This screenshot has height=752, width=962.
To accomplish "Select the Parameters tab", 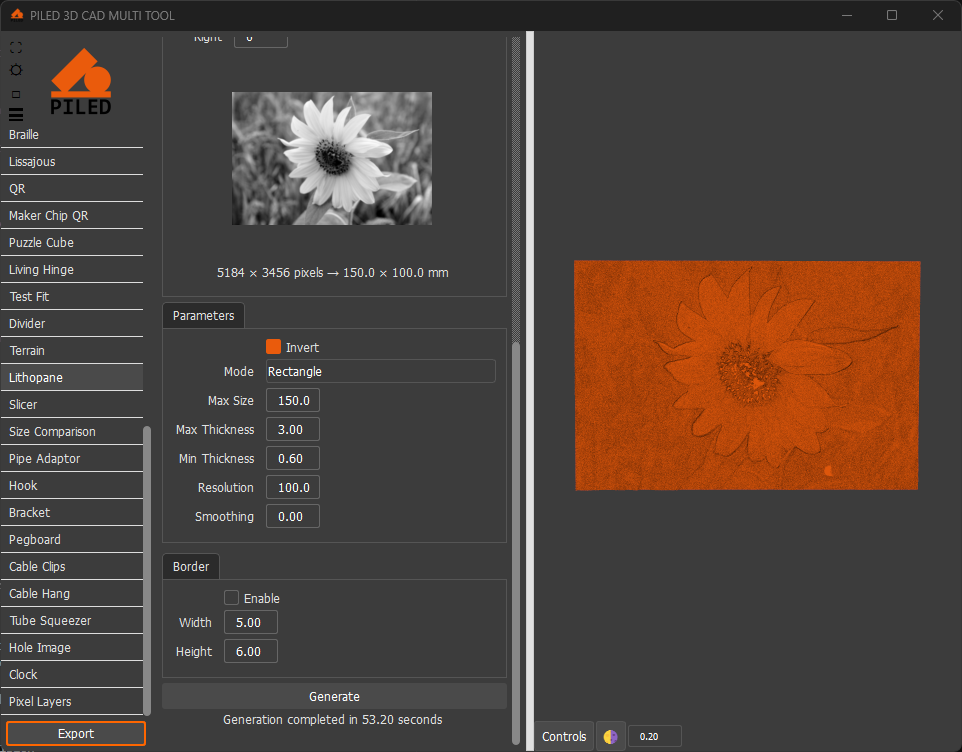I will coord(203,316).
